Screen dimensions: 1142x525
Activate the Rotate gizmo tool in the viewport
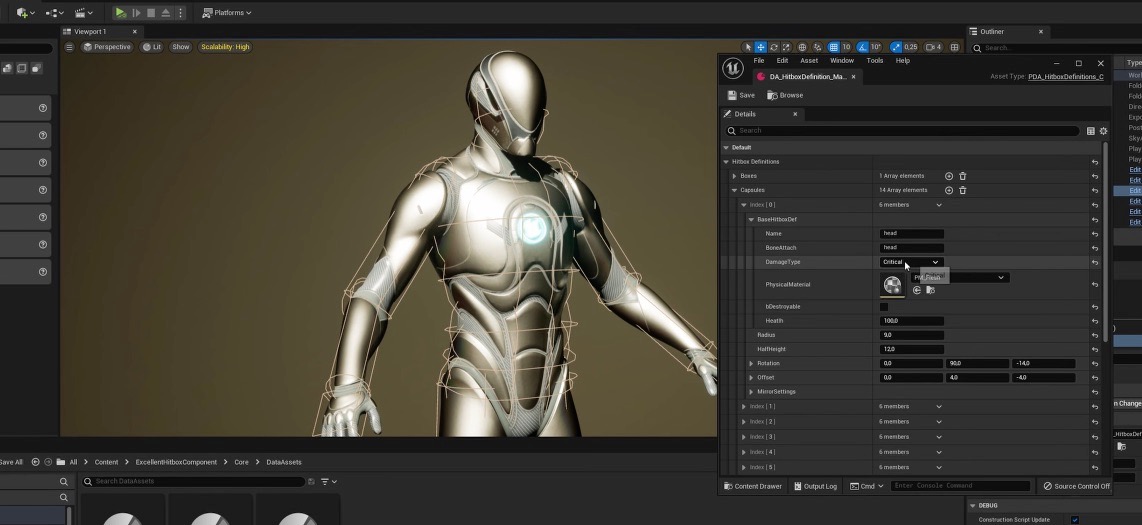click(x=773, y=47)
